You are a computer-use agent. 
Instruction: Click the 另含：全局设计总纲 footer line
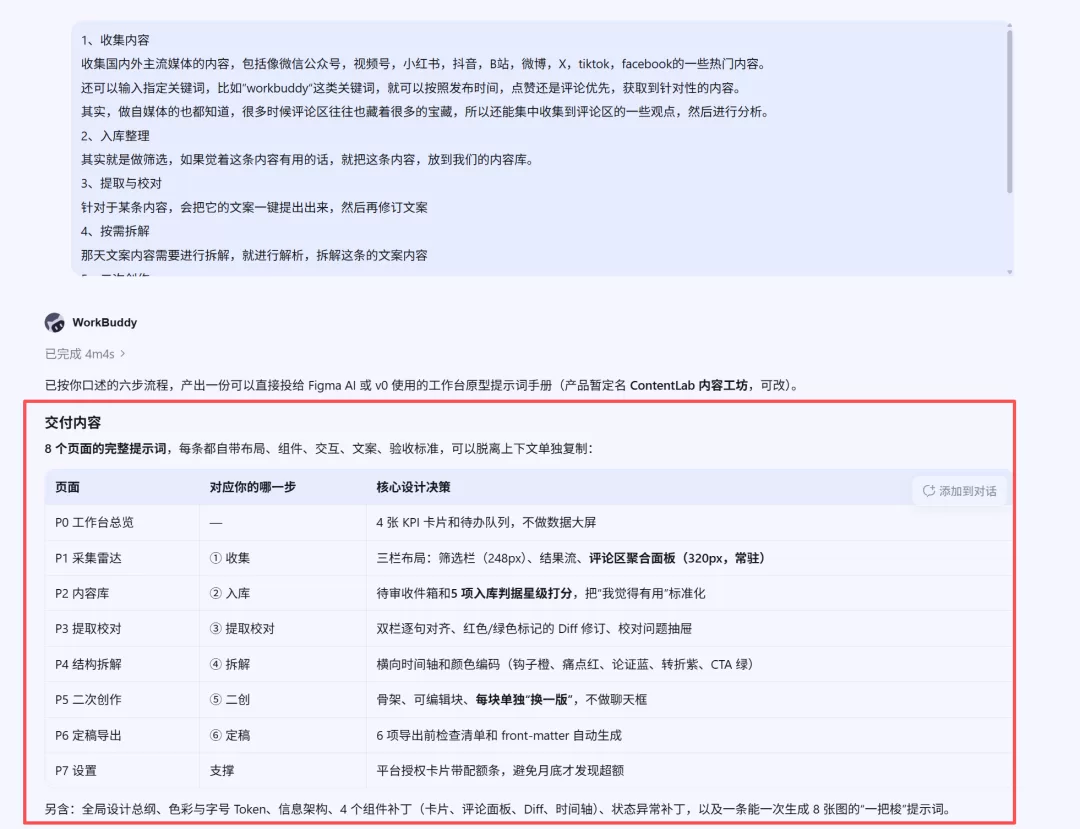point(497,809)
